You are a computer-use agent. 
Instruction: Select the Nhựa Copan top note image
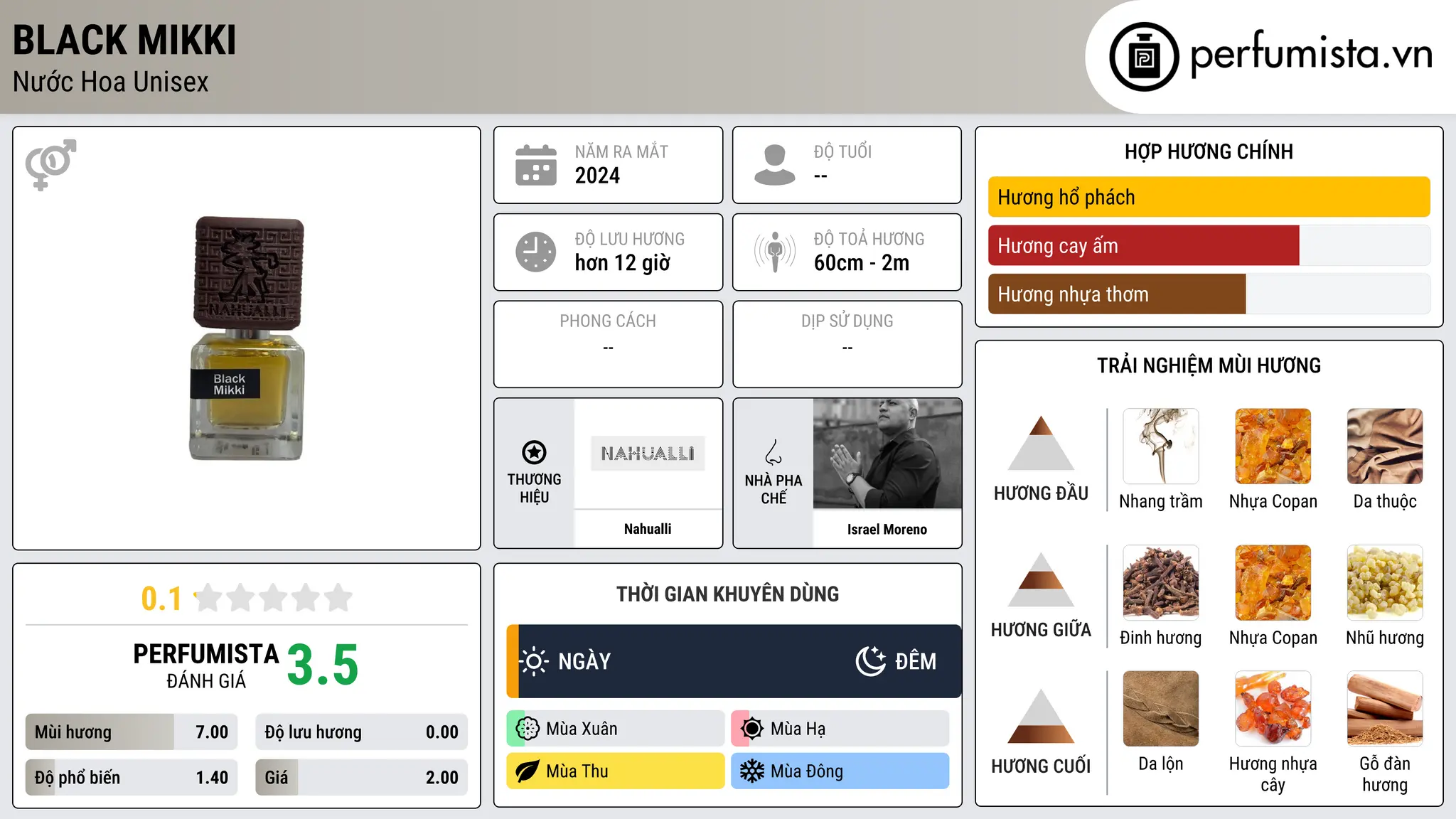[x=1273, y=446]
